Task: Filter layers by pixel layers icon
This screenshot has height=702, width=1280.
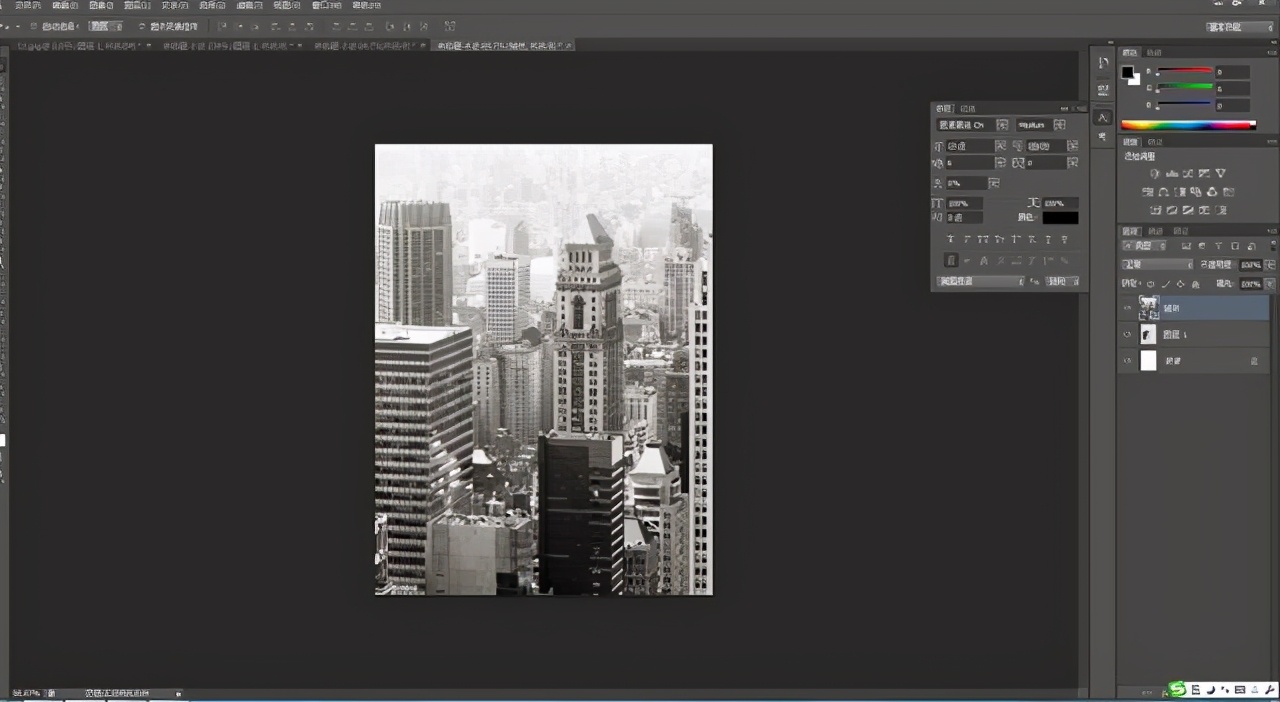Action: coord(1186,246)
